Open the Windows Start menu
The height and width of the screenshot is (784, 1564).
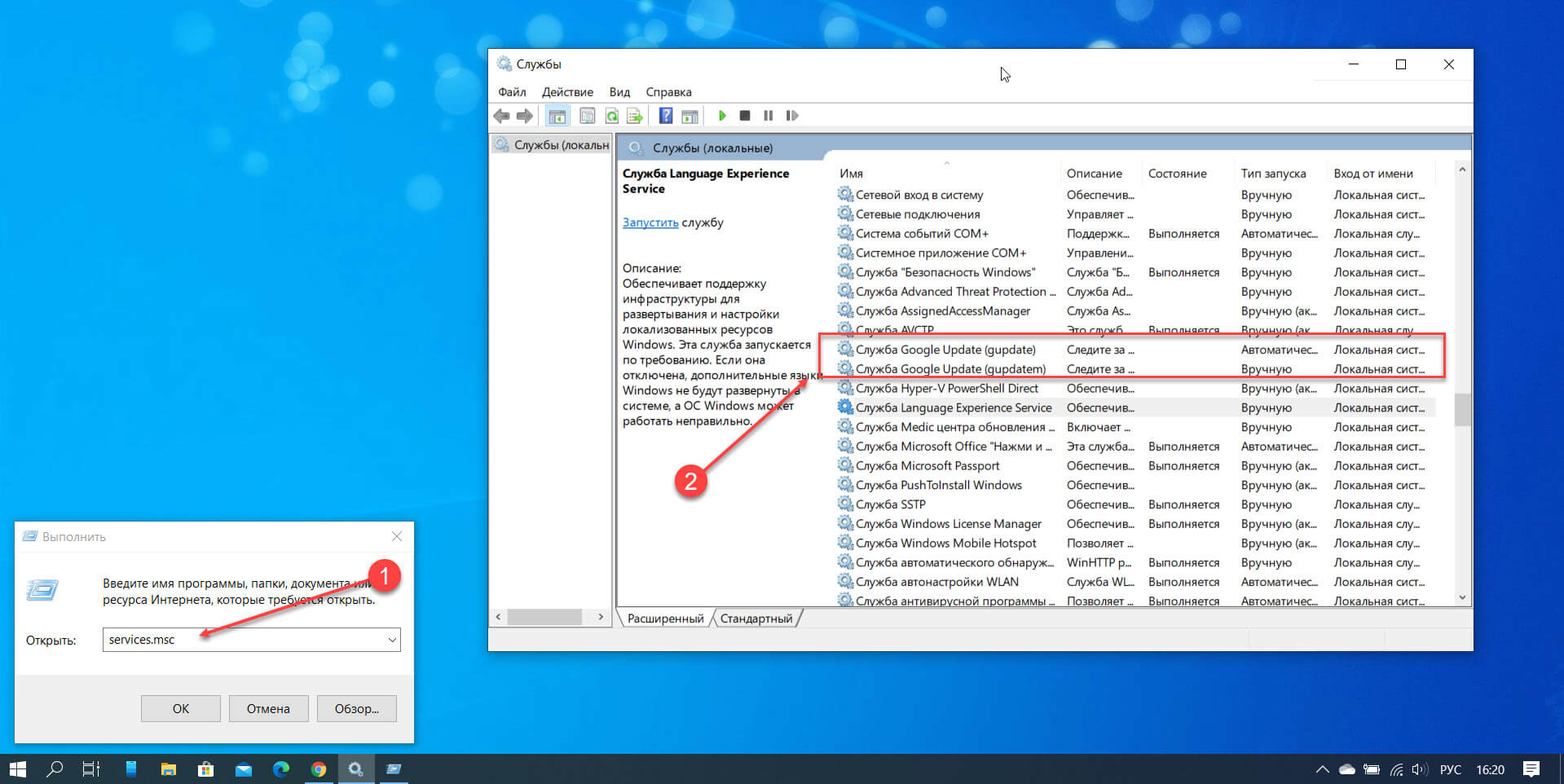coord(18,769)
